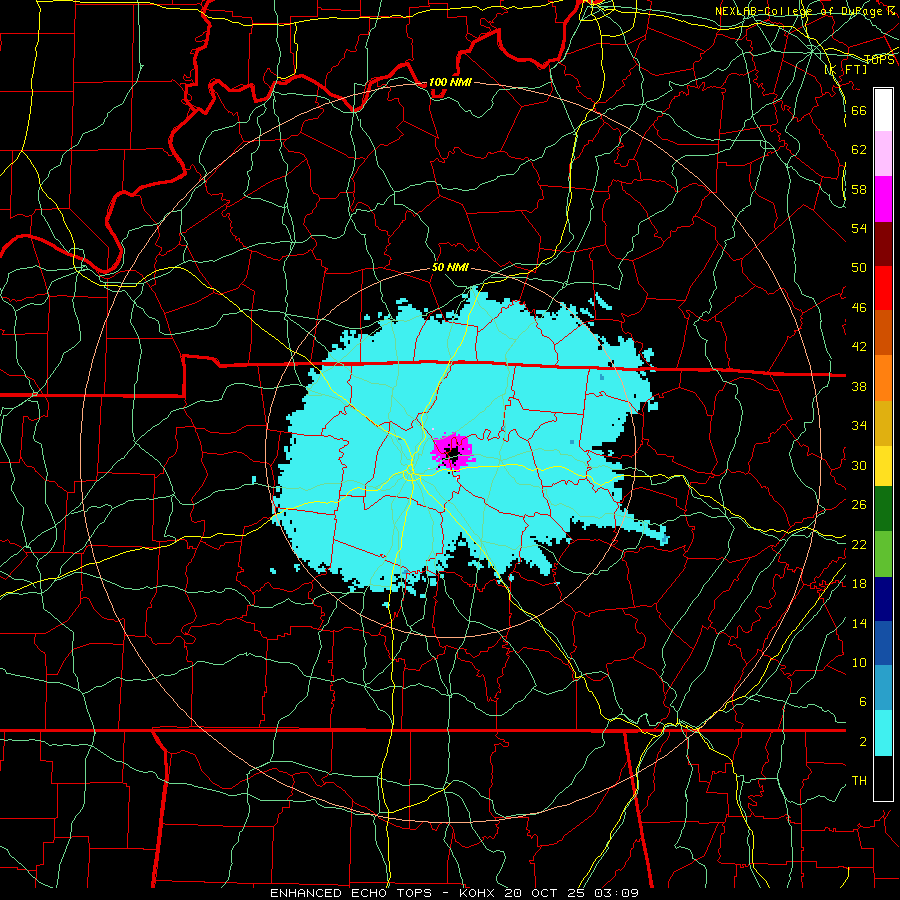Click the '58' legend scale value
Viewport: 900px width, 900px height.
coord(859,189)
